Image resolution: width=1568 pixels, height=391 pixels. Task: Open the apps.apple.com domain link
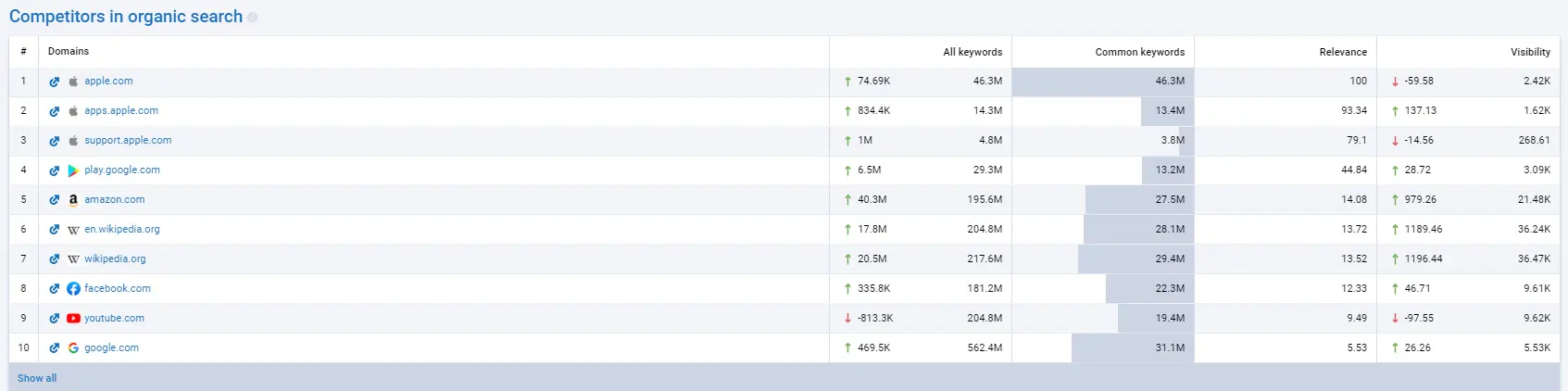[121, 111]
